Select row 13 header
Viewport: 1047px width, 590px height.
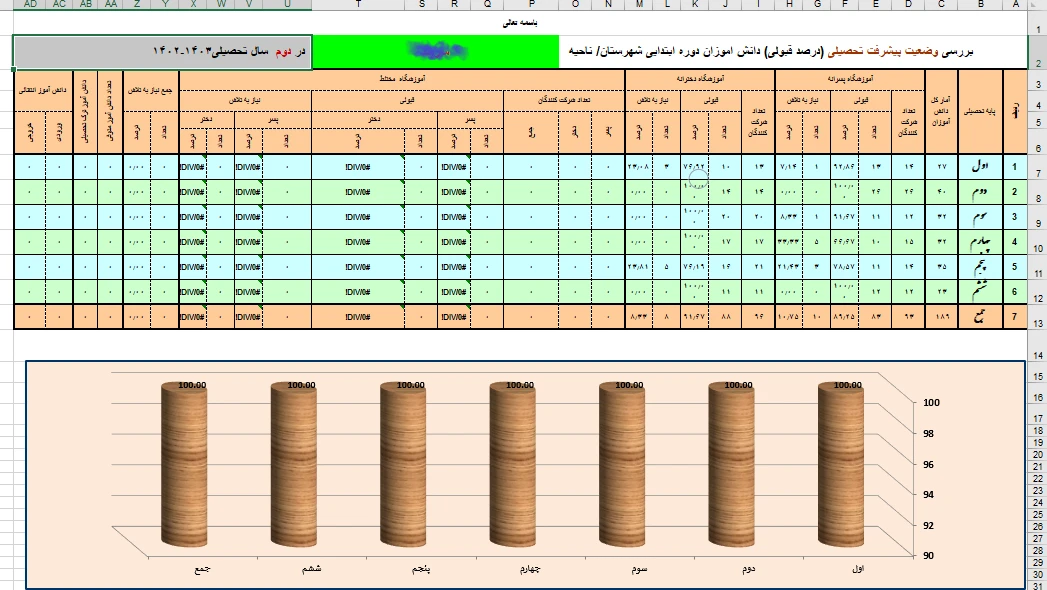1037,322
